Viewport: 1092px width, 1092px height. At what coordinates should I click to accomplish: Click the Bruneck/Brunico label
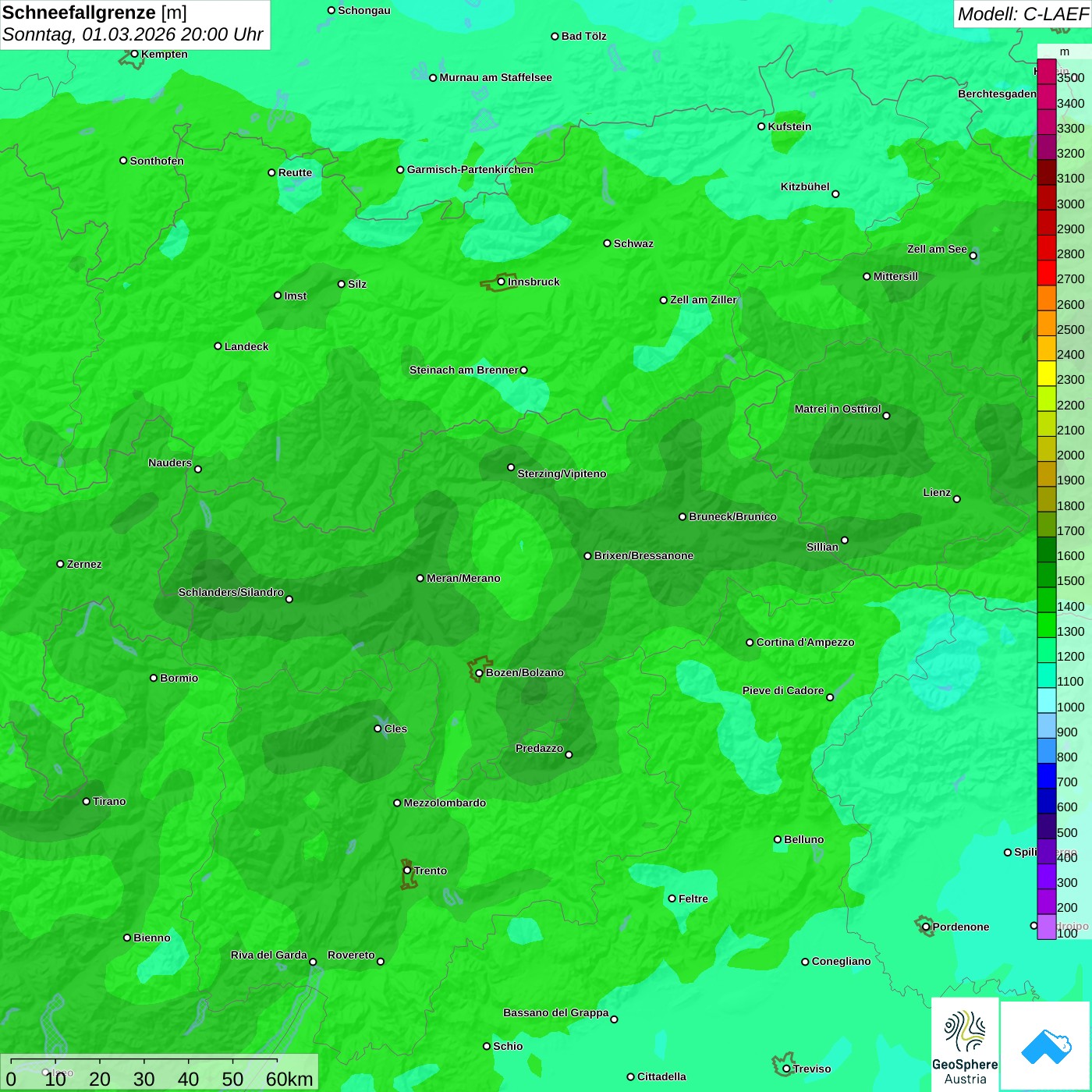(x=732, y=516)
